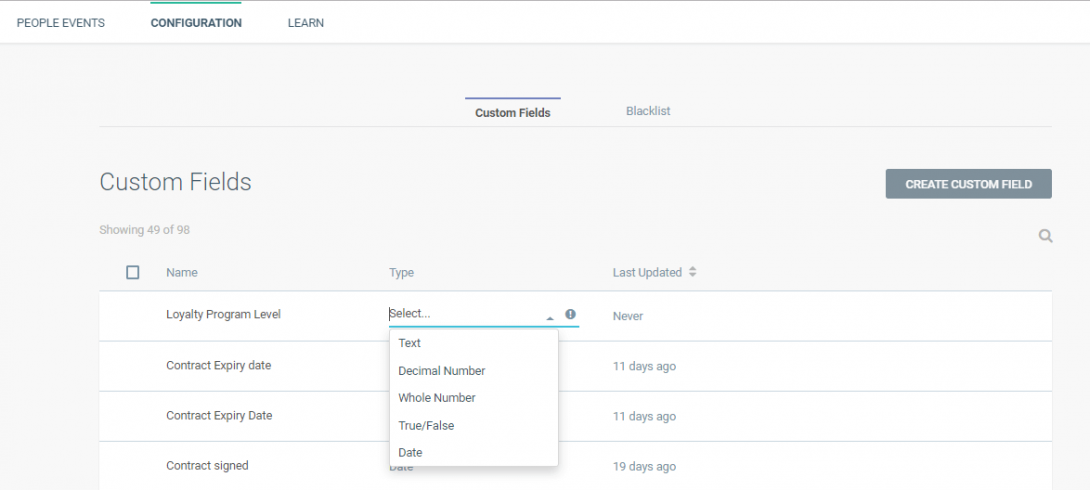Open the Contract signed field row
Viewport: 1090px width, 490px height.
(x=575, y=466)
